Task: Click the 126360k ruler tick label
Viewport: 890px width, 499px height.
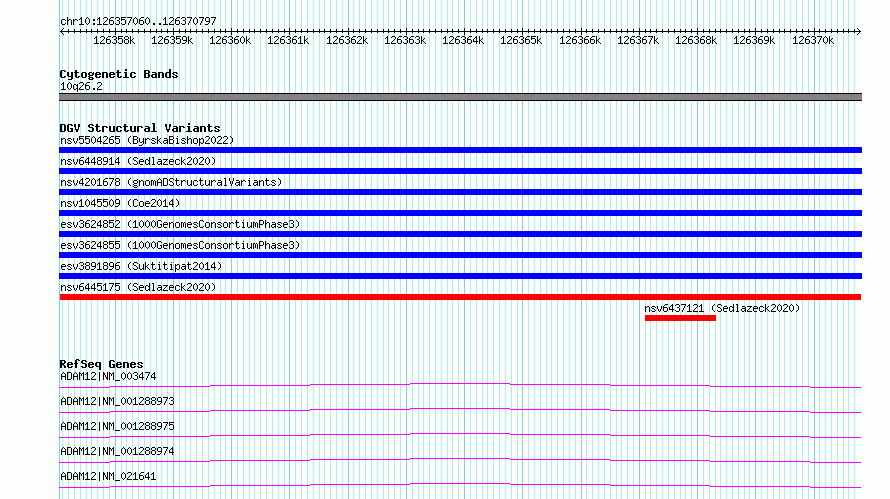Action: [x=230, y=40]
